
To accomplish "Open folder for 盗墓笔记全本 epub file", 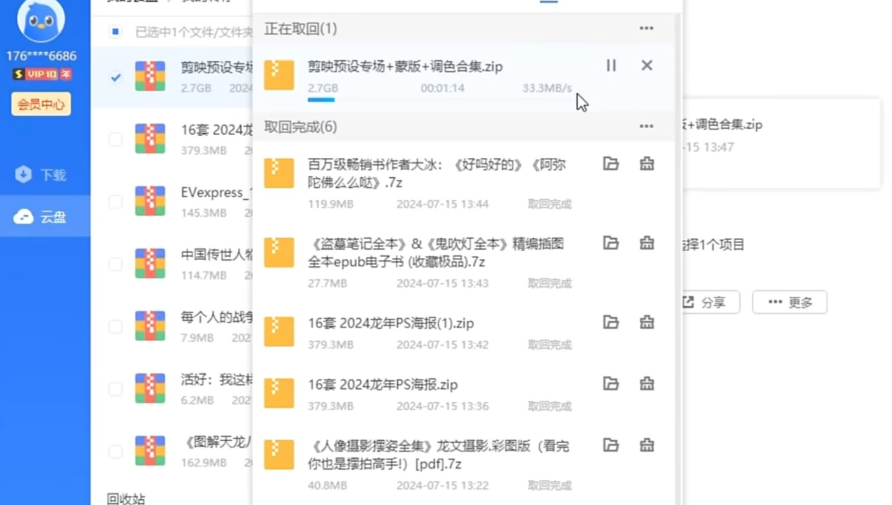I will 611,243.
